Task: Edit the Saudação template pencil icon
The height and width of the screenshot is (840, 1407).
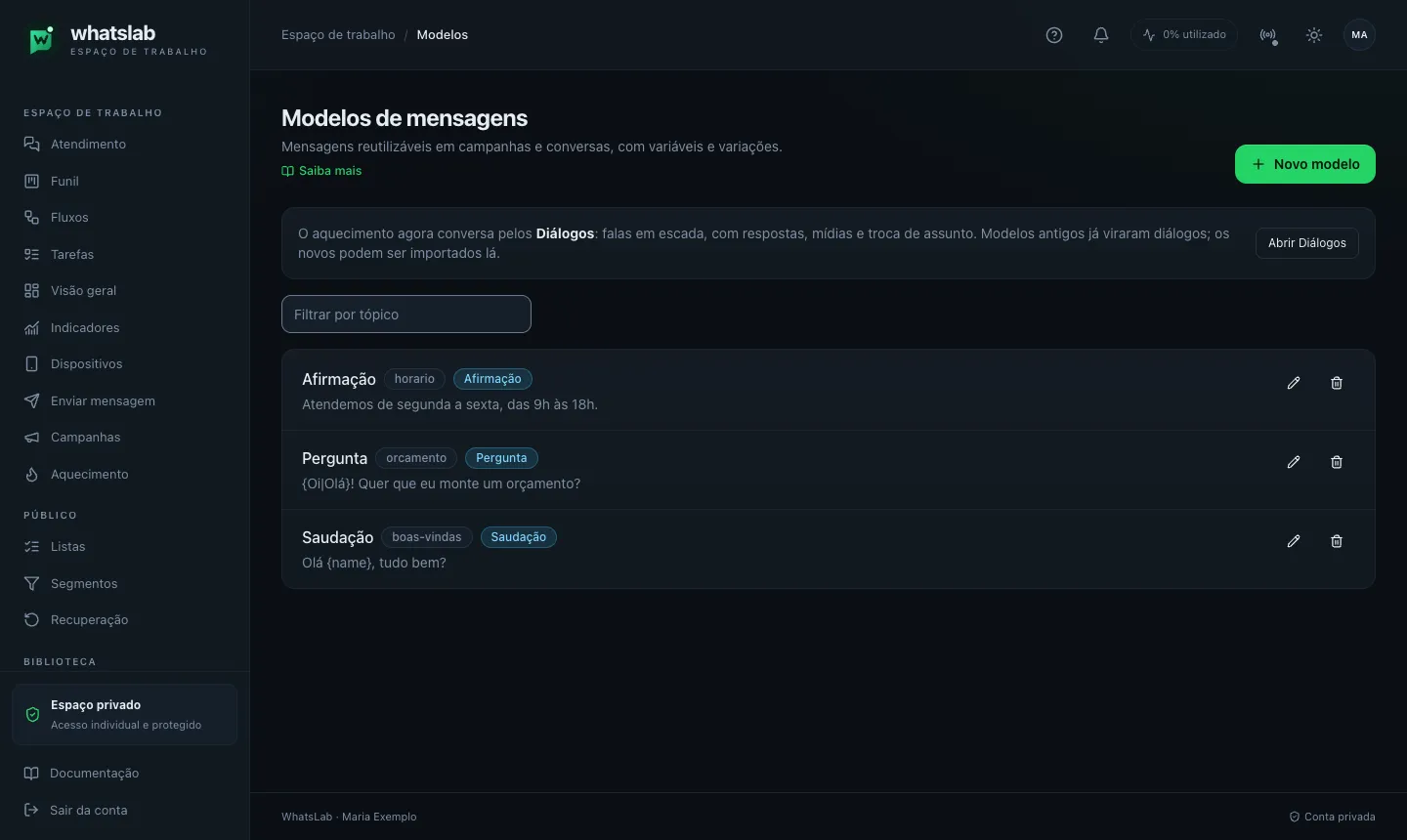Action: [x=1294, y=541]
